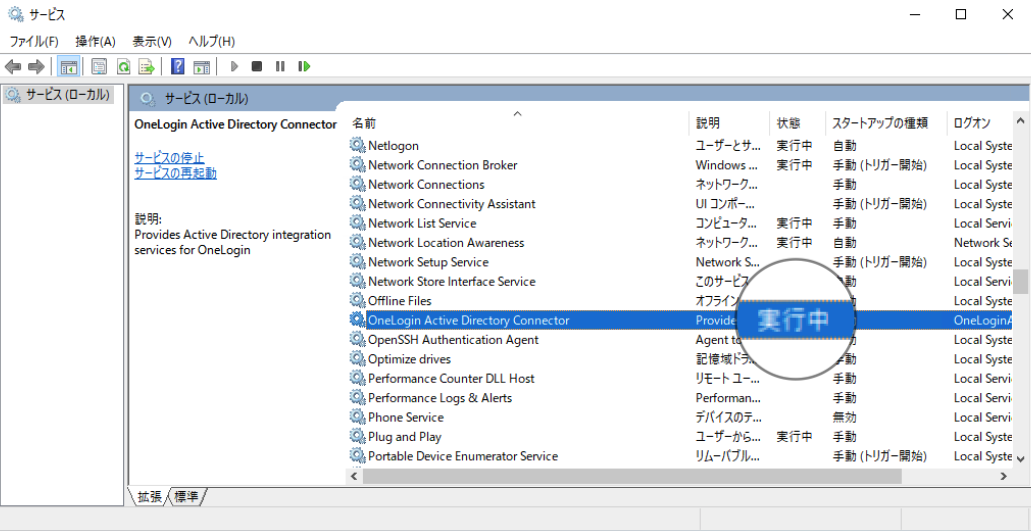The height and width of the screenshot is (531, 1031).
Task: Click the Forward arrow toolbar icon
Action: point(36,66)
